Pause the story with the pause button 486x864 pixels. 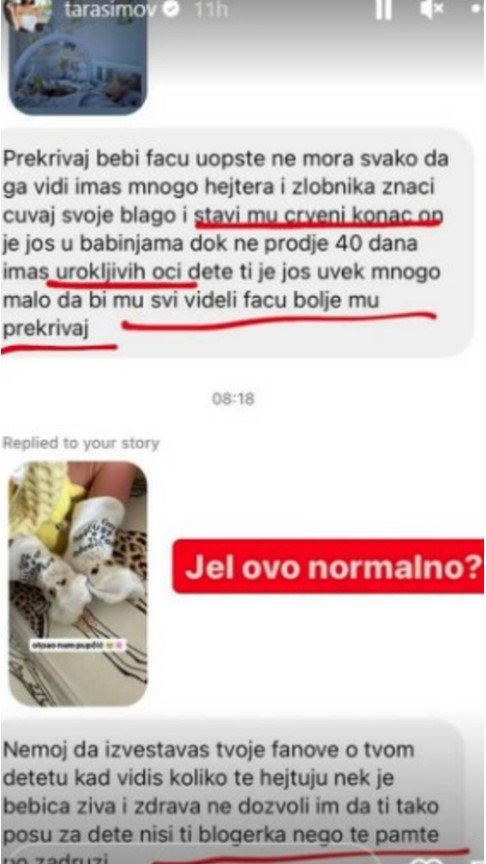point(384,9)
